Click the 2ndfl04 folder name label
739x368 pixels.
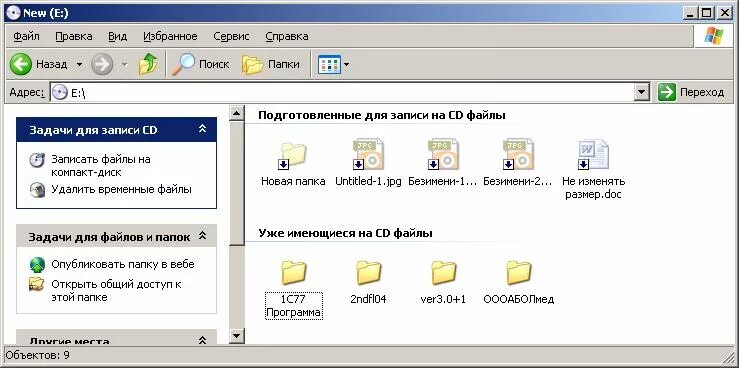point(369,299)
